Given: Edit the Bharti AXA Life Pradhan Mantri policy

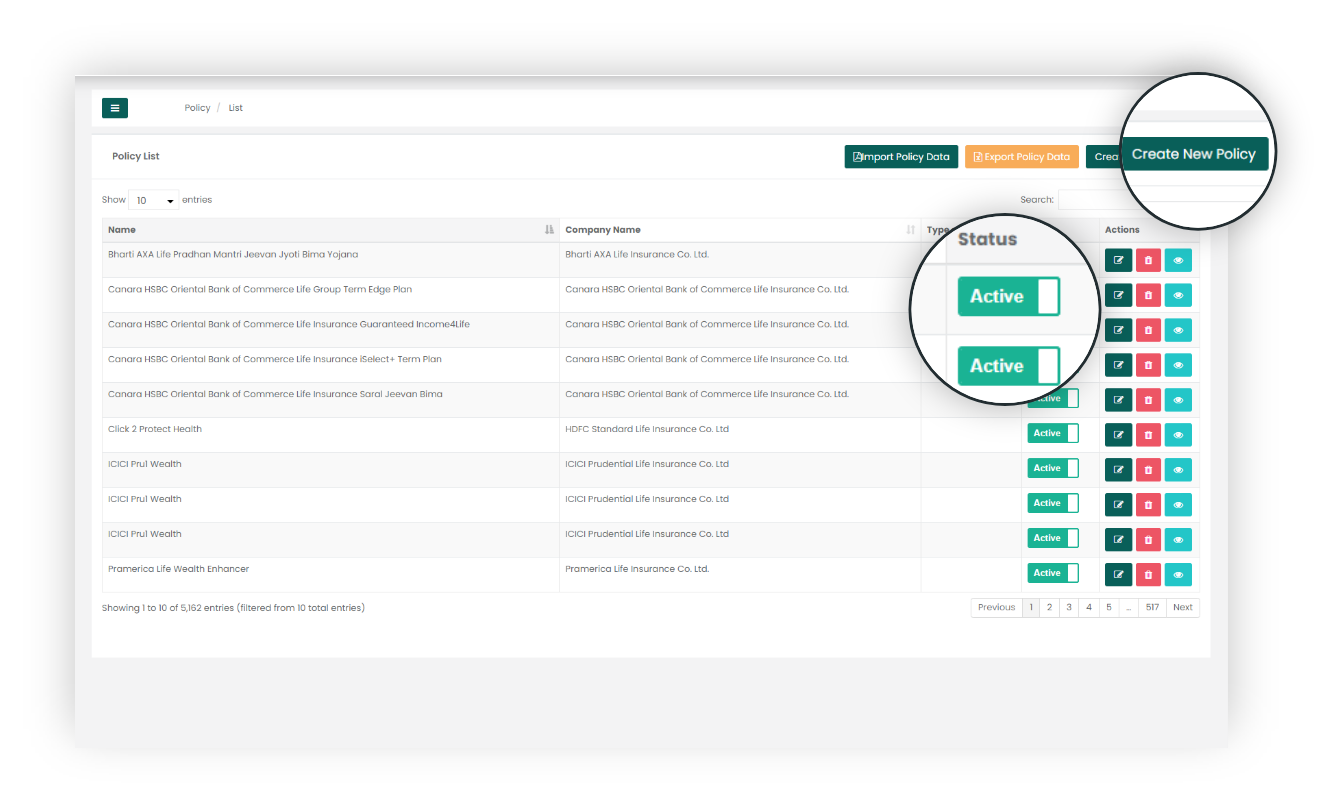Looking at the screenshot, I should pyautogui.click(x=1118, y=260).
